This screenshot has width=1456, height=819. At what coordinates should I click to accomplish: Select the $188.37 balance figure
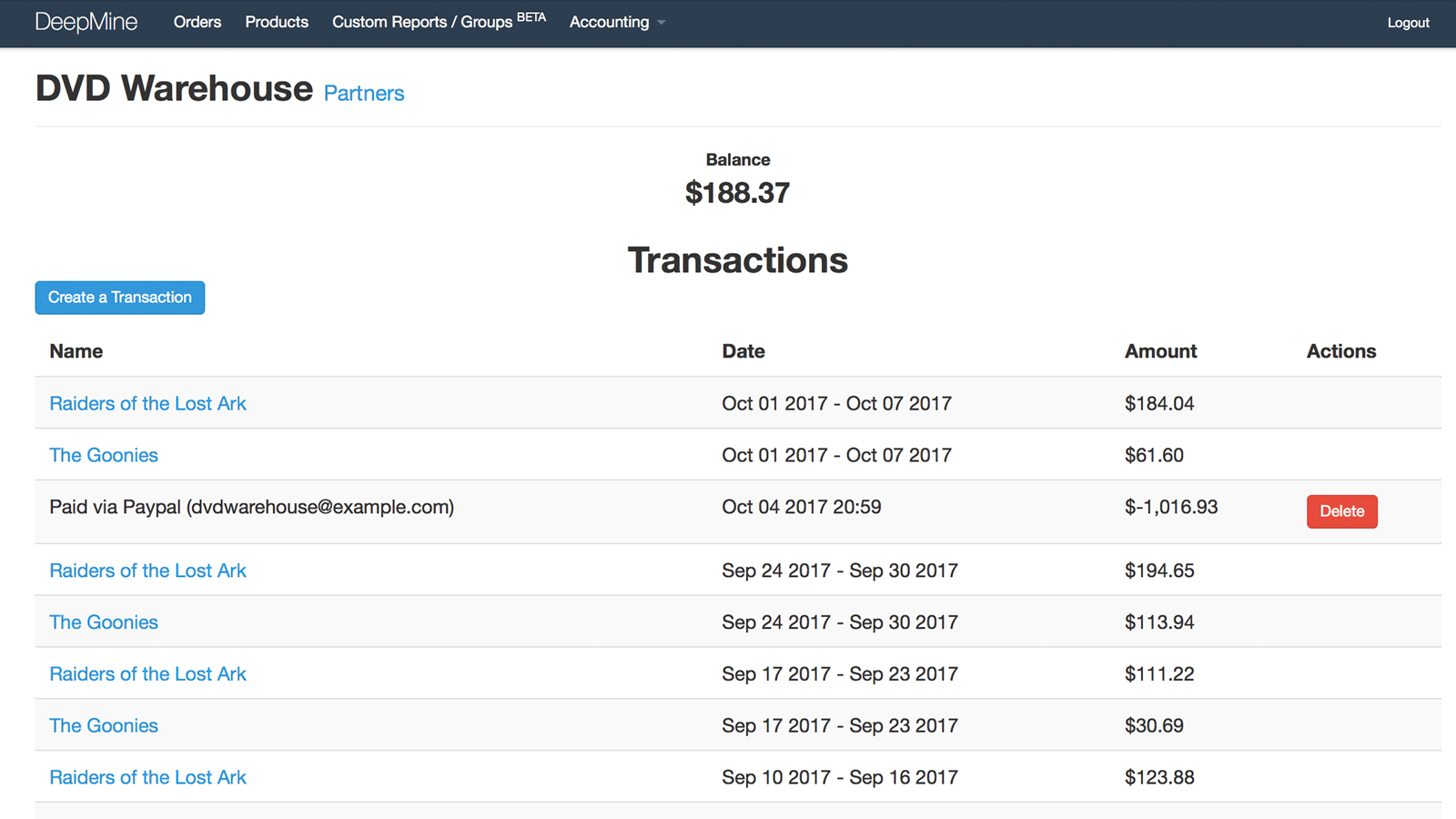pos(737,193)
